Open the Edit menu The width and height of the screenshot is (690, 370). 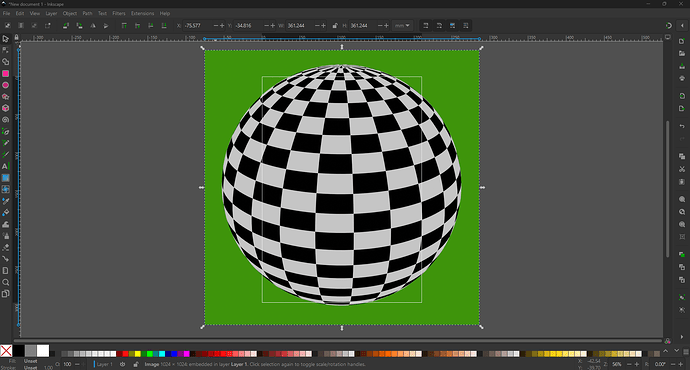point(20,13)
